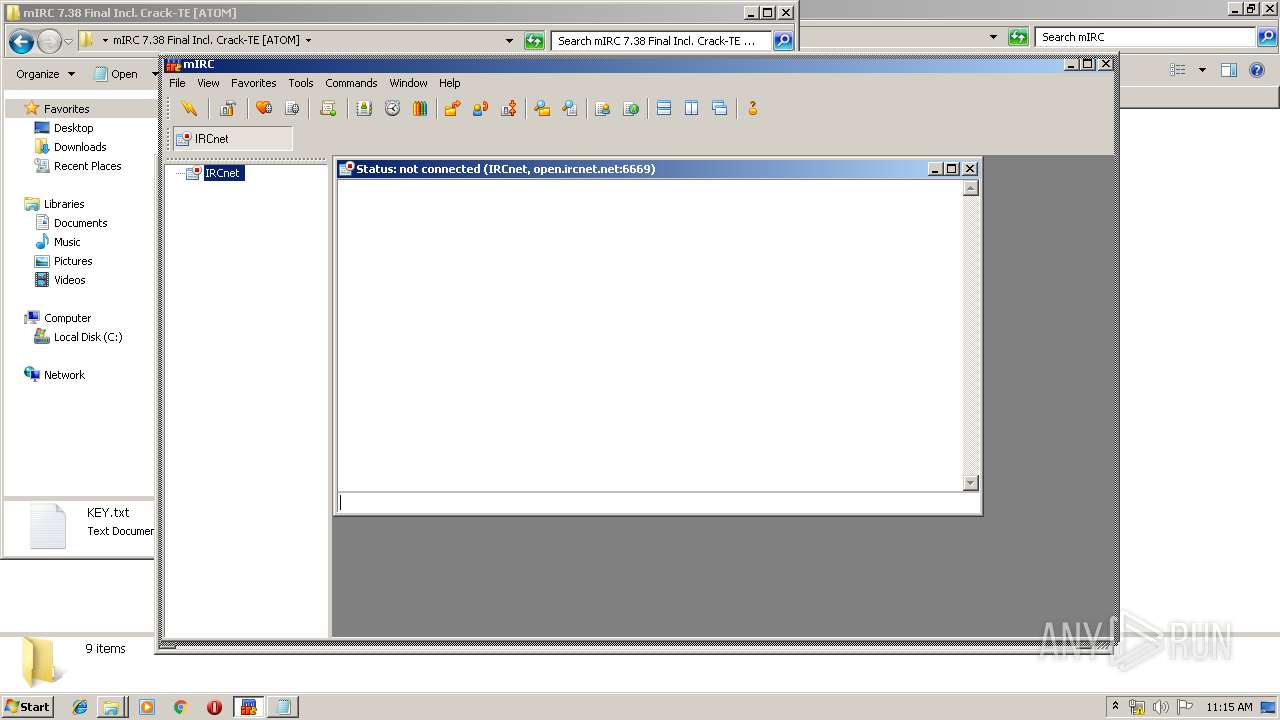Open the URLs List icon
Image resolution: width=1280 pixels, height=720 pixels.
[631, 108]
